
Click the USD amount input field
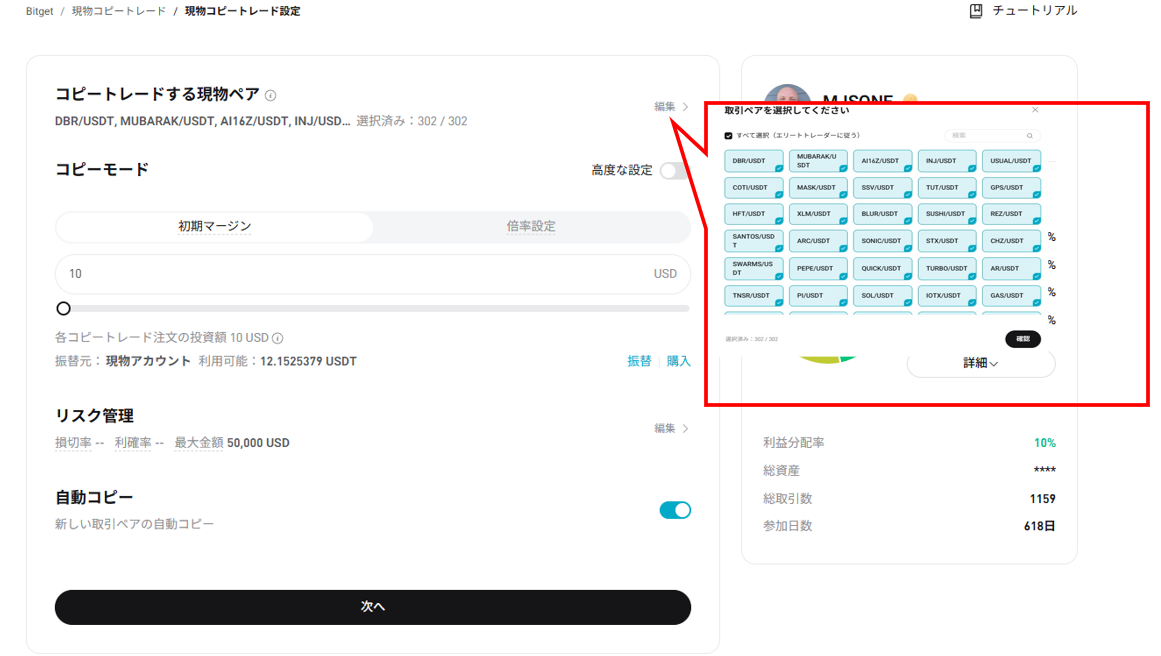(350, 274)
